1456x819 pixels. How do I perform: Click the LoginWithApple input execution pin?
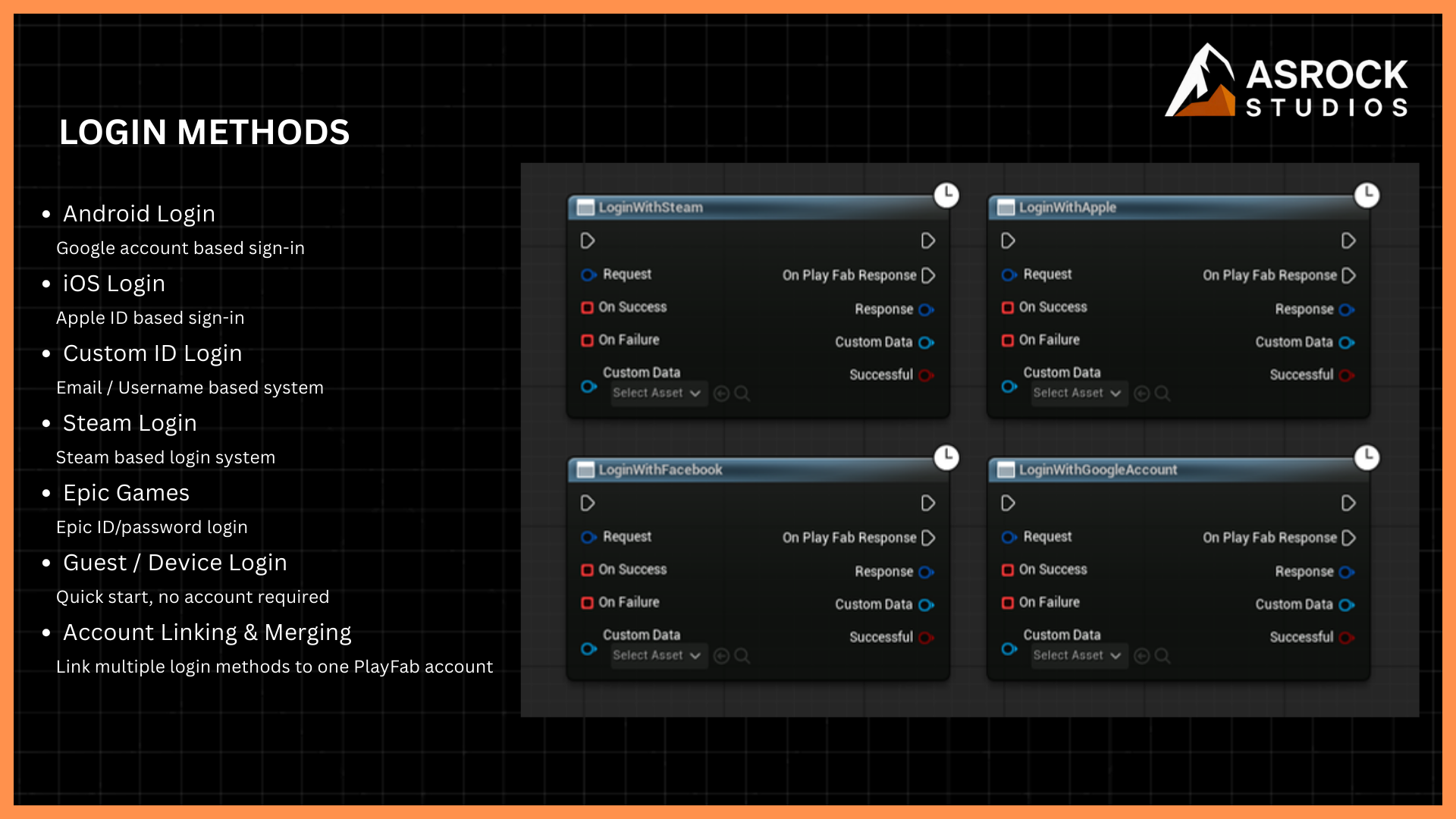(x=1008, y=241)
